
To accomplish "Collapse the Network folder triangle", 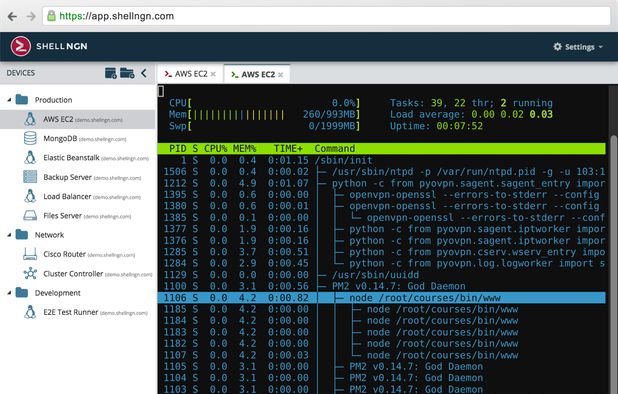I will point(9,235).
